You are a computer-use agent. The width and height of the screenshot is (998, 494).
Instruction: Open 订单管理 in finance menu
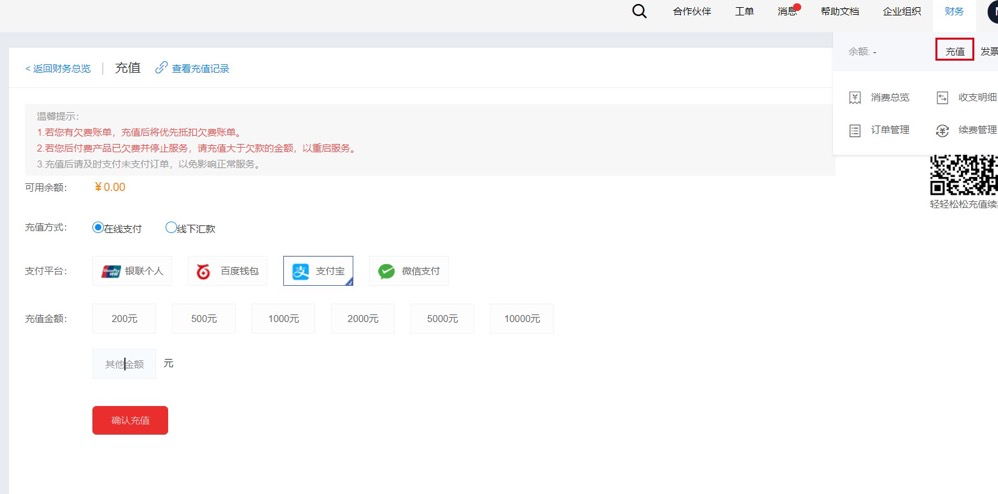[890, 130]
